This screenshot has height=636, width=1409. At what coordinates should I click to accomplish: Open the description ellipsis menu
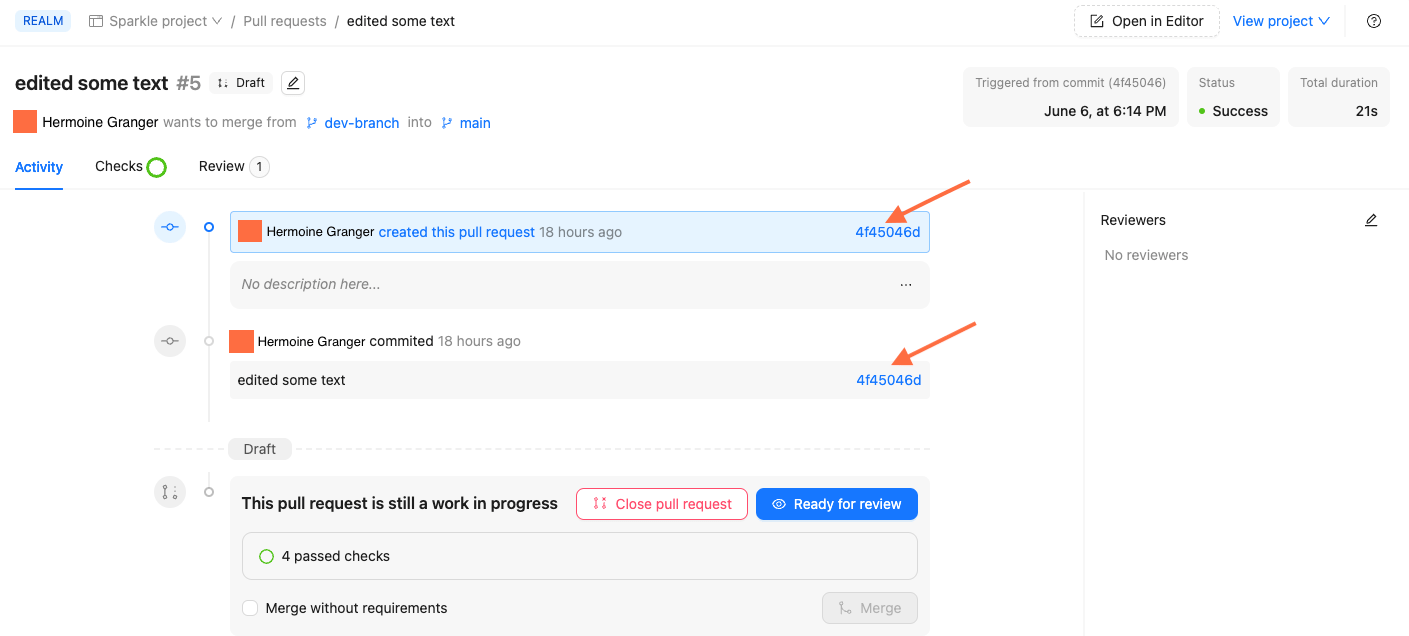906,285
